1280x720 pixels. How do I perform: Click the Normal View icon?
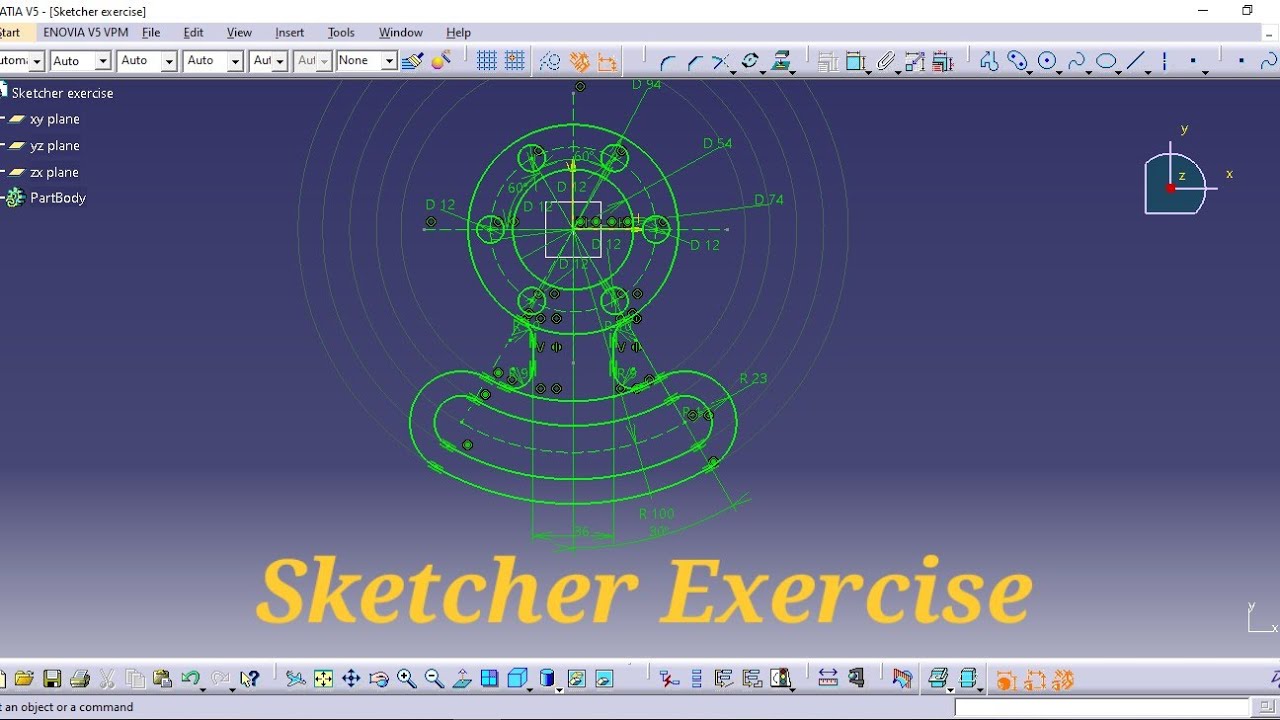click(462, 679)
